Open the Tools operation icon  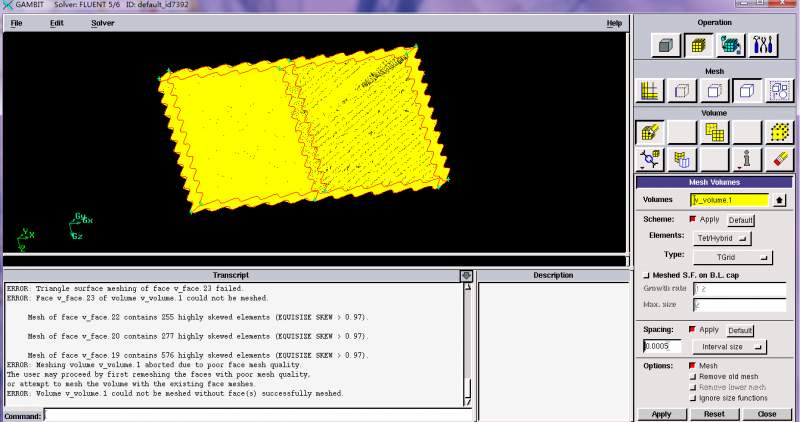pos(763,46)
